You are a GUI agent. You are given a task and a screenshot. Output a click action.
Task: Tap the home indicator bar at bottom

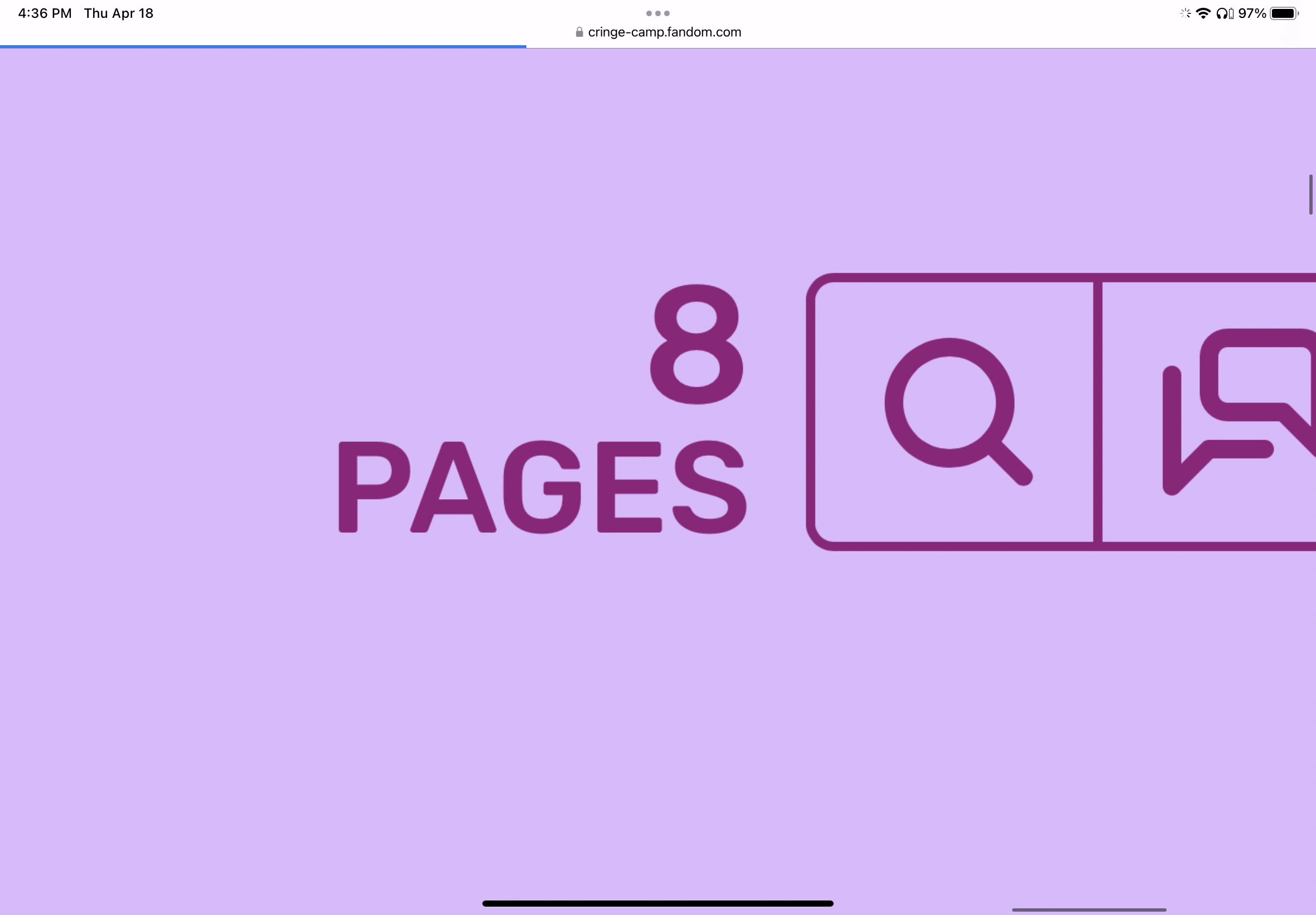(x=657, y=902)
